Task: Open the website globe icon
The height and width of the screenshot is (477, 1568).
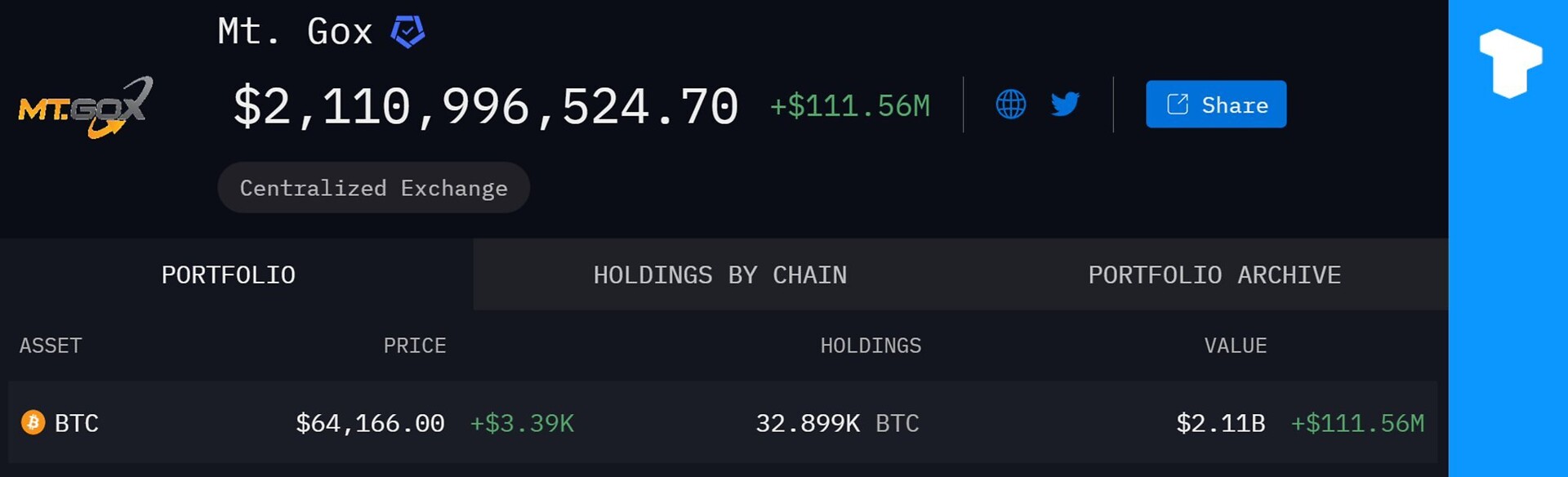Action: tap(1010, 105)
